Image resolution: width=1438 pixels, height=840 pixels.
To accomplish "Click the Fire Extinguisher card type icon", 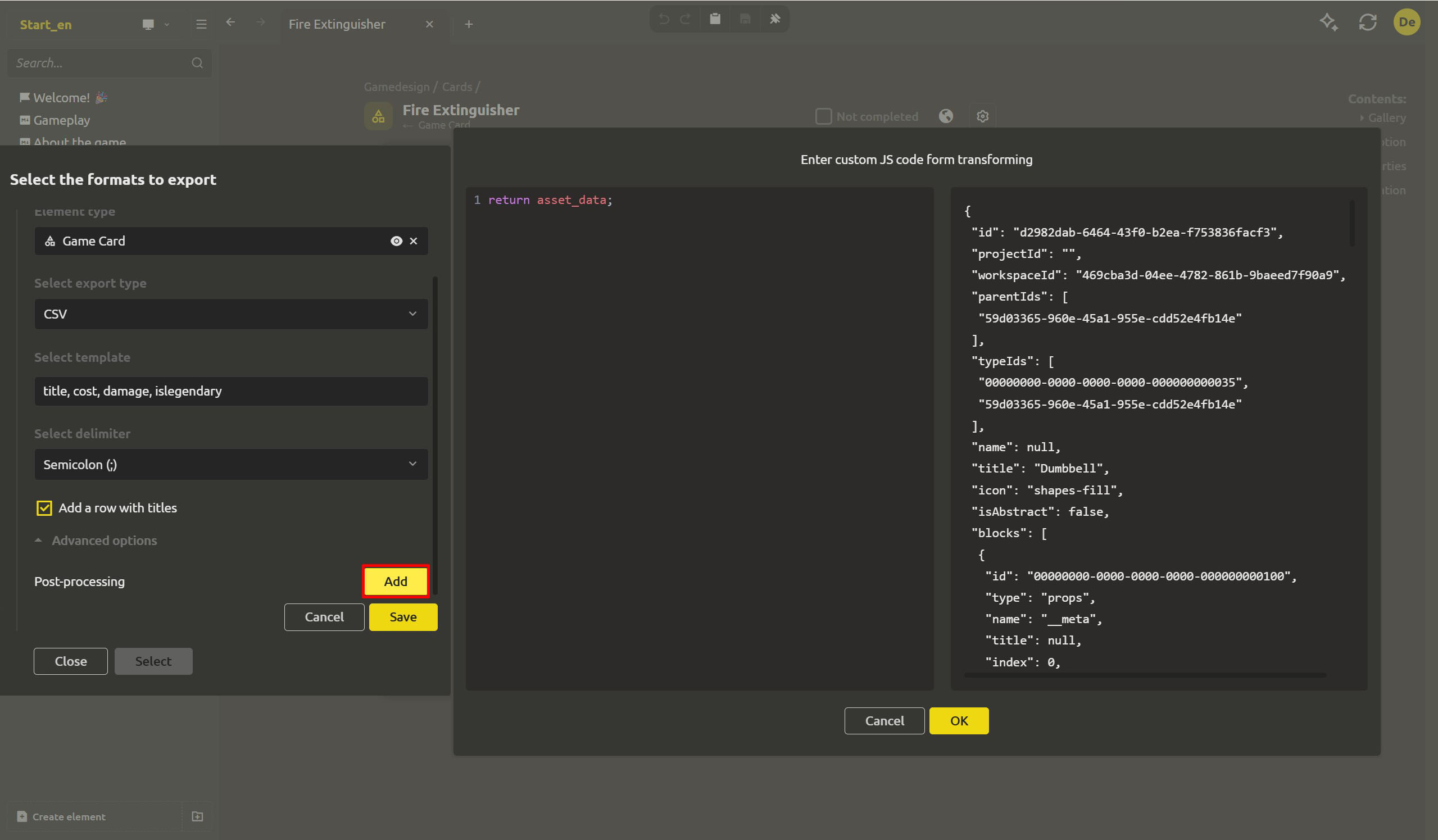I will (378, 116).
